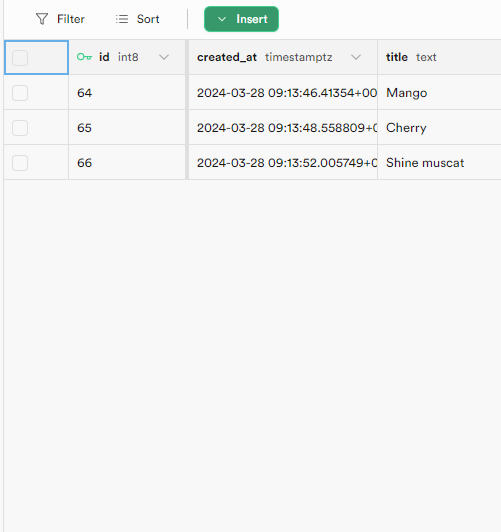Open the Filter options
Image resolution: width=501 pixels, height=532 pixels.
click(60, 19)
